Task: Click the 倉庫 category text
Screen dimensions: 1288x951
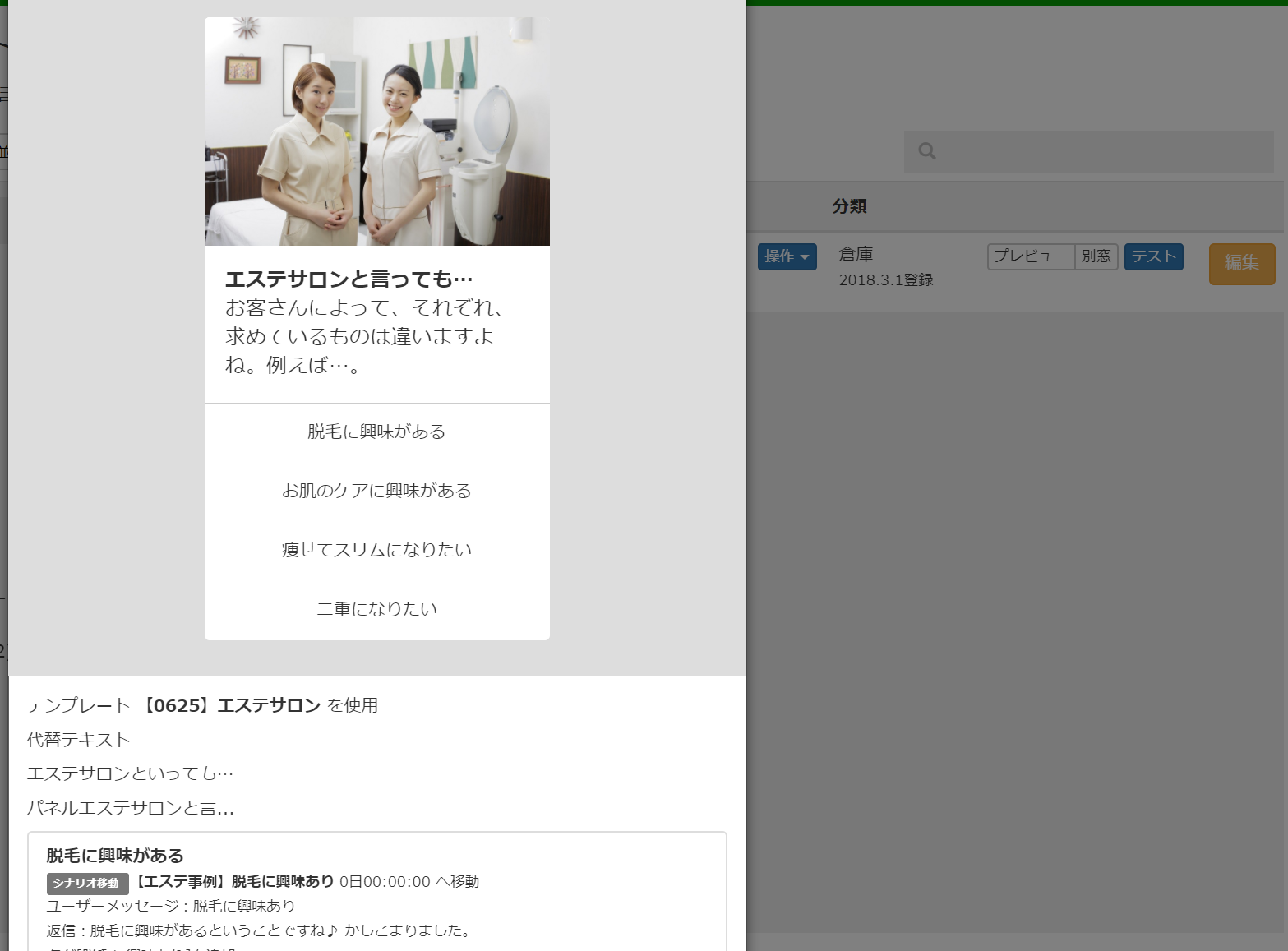Action: (856, 255)
